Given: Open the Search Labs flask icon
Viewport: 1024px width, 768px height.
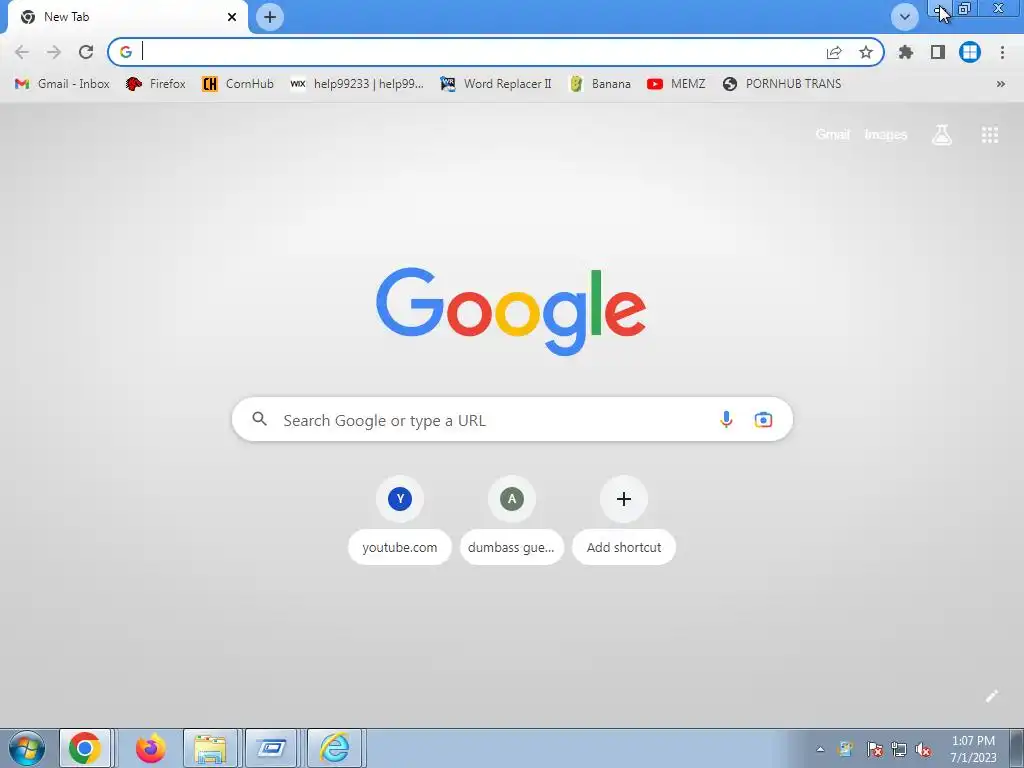Looking at the screenshot, I should (x=941, y=135).
